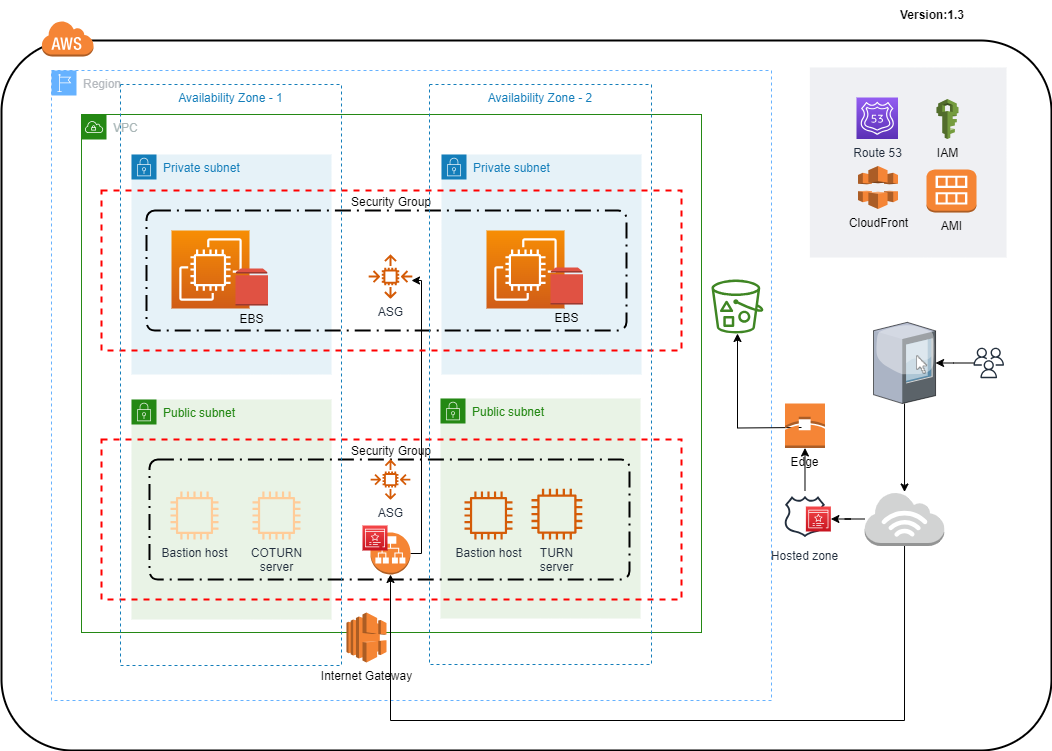The image size is (1052, 751).
Task: Click the 'CloudFront' label
Action: [x=878, y=223]
